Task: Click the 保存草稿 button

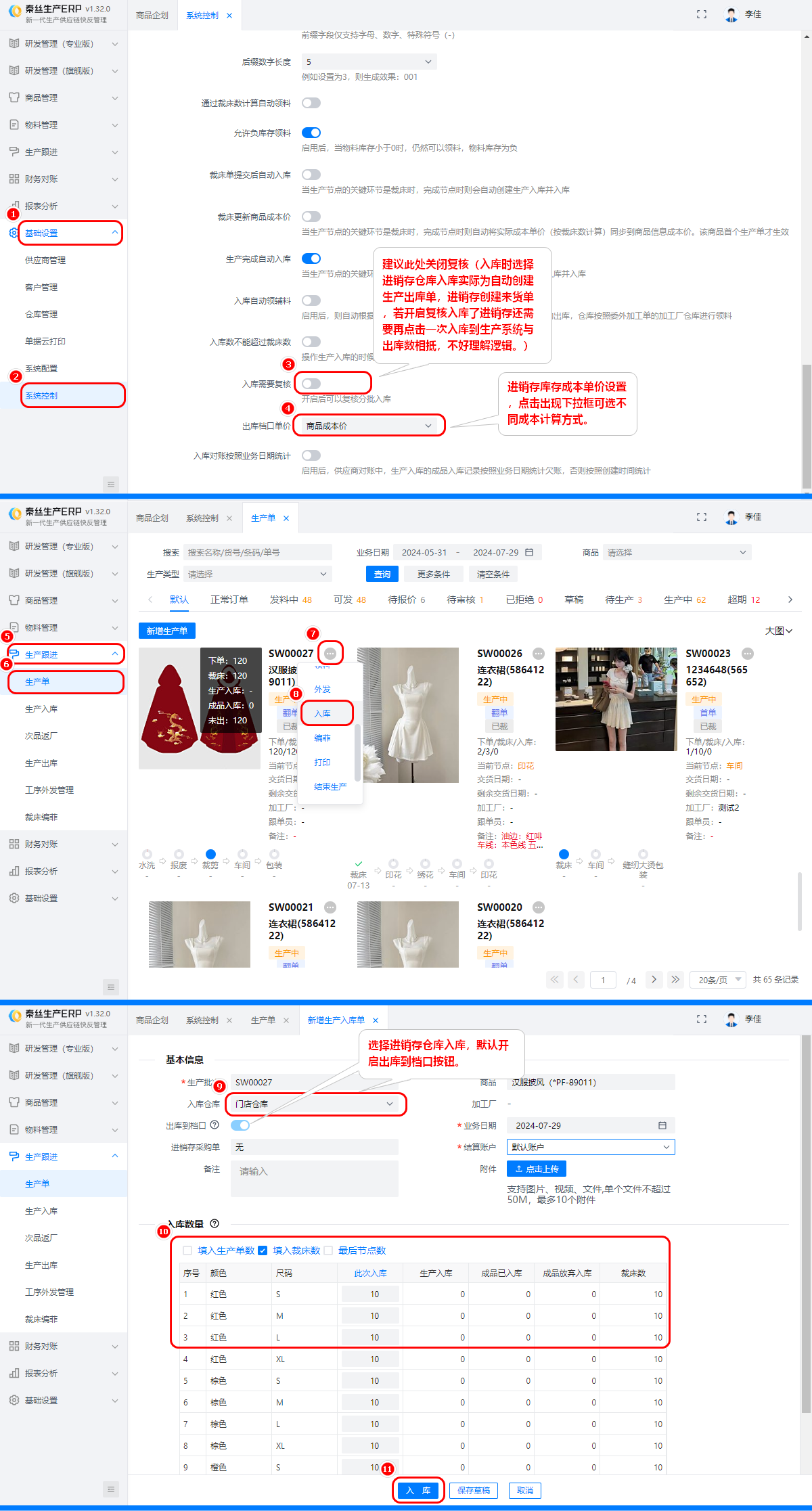Action: pos(474,1490)
